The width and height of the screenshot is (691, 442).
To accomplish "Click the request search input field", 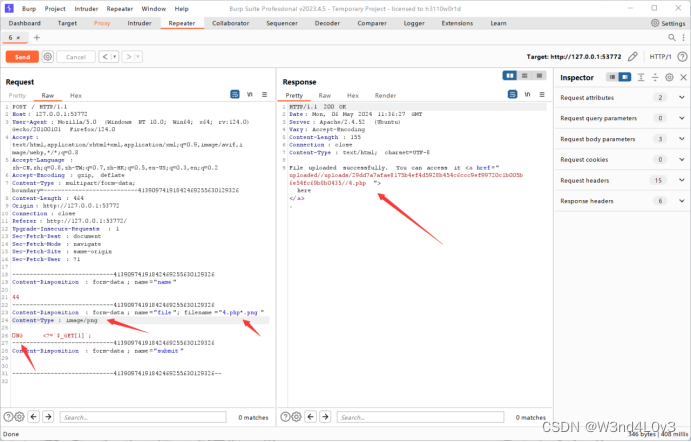I will (143, 417).
